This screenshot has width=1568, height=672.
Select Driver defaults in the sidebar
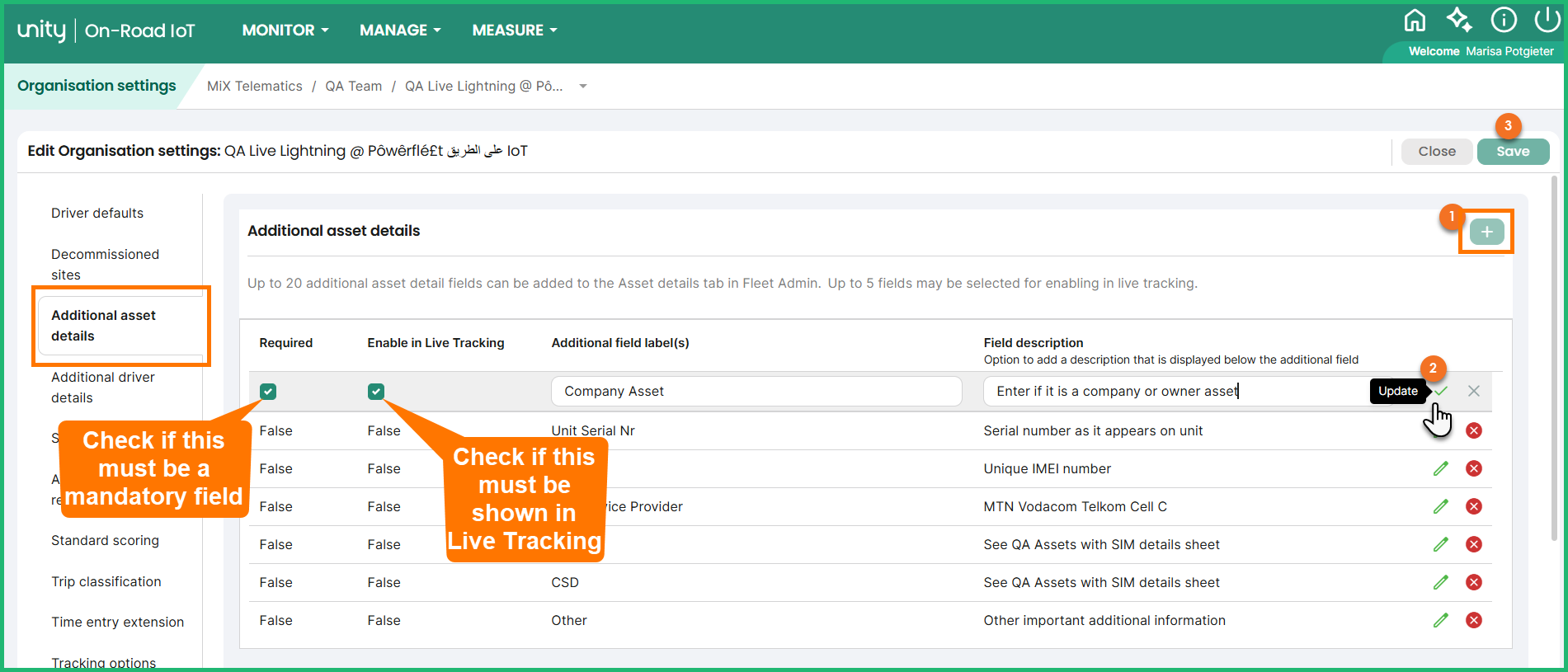pos(97,213)
